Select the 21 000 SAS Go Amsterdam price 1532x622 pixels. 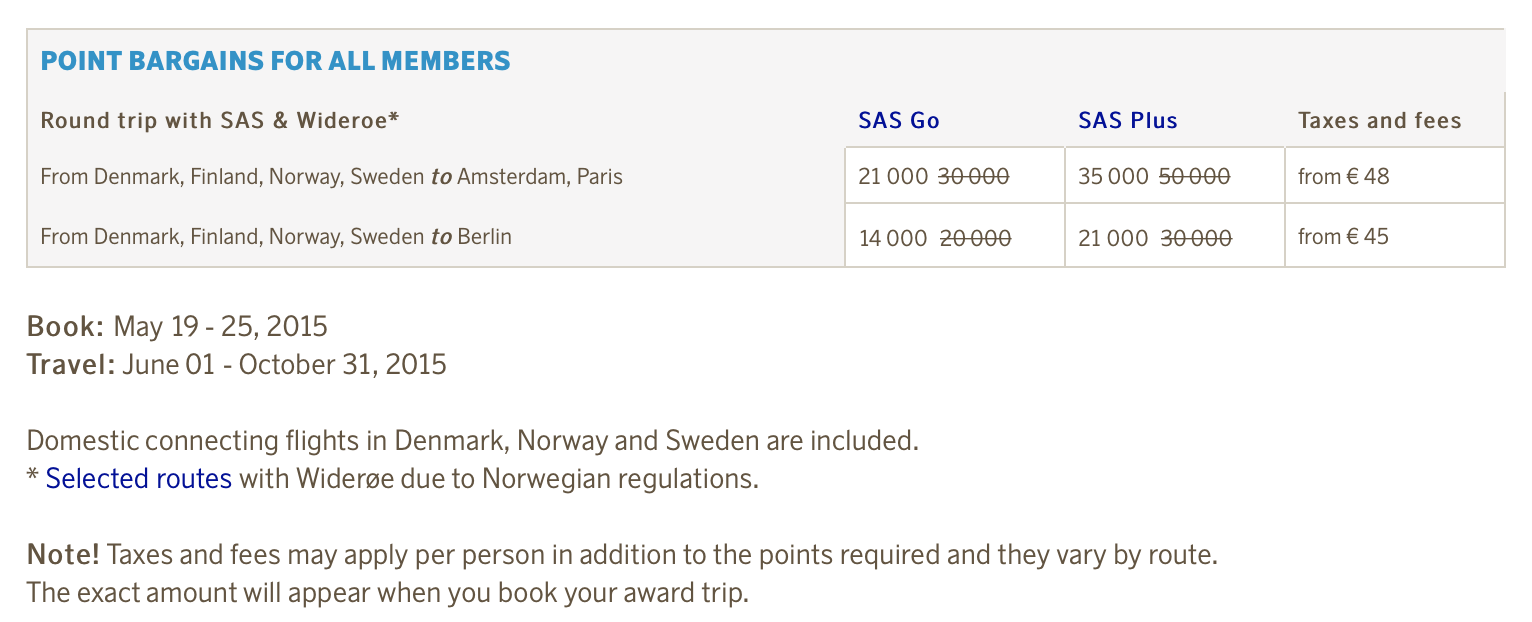pos(893,177)
